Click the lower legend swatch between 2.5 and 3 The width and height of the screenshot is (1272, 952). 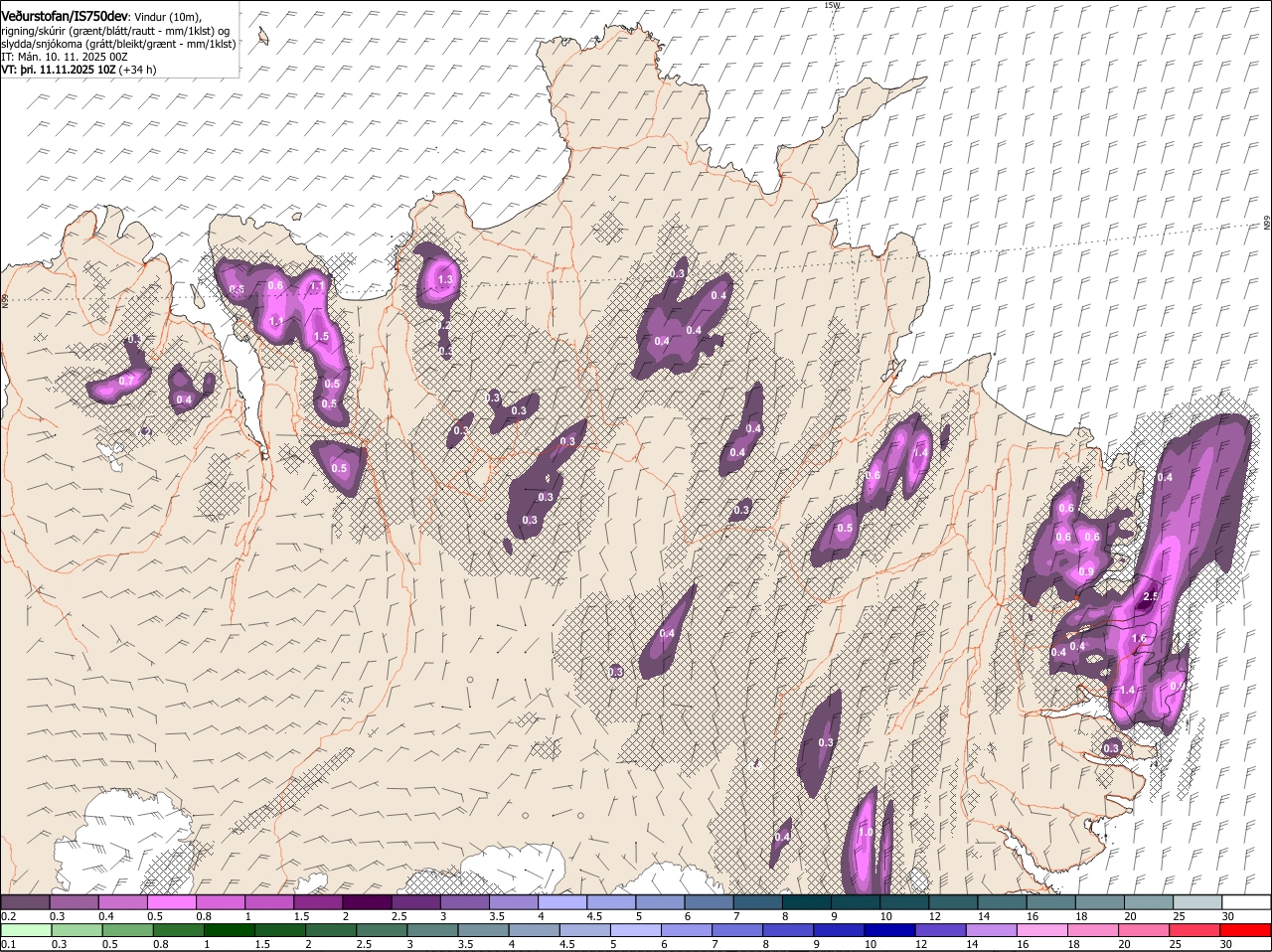(x=382, y=931)
